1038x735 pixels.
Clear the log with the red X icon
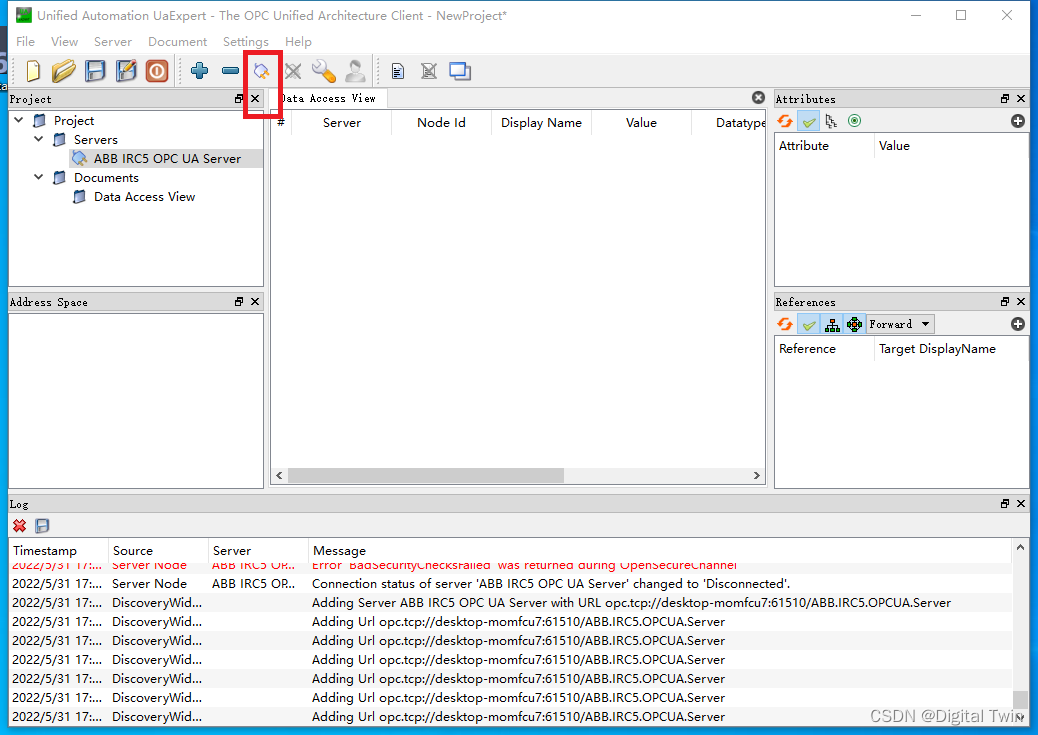(20, 526)
